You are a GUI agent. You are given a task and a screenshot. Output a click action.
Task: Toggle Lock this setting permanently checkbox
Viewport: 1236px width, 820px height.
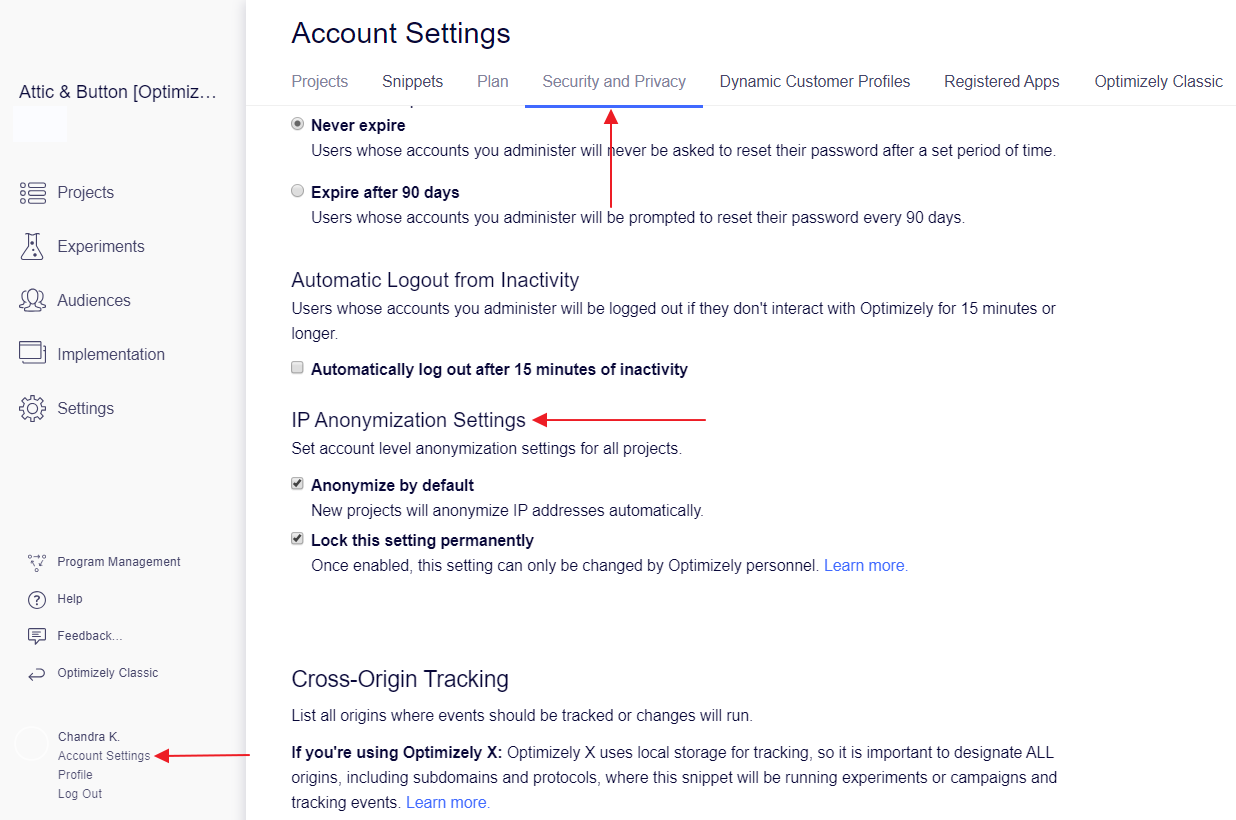tap(297, 539)
